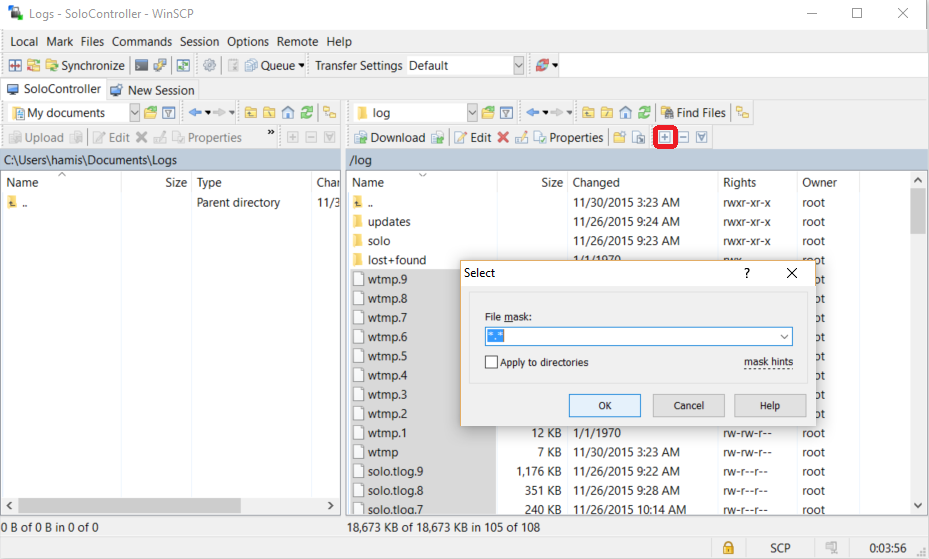Open the Terminal console icon
The height and width of the screenshot is (559, 929).
click(142, 65)
